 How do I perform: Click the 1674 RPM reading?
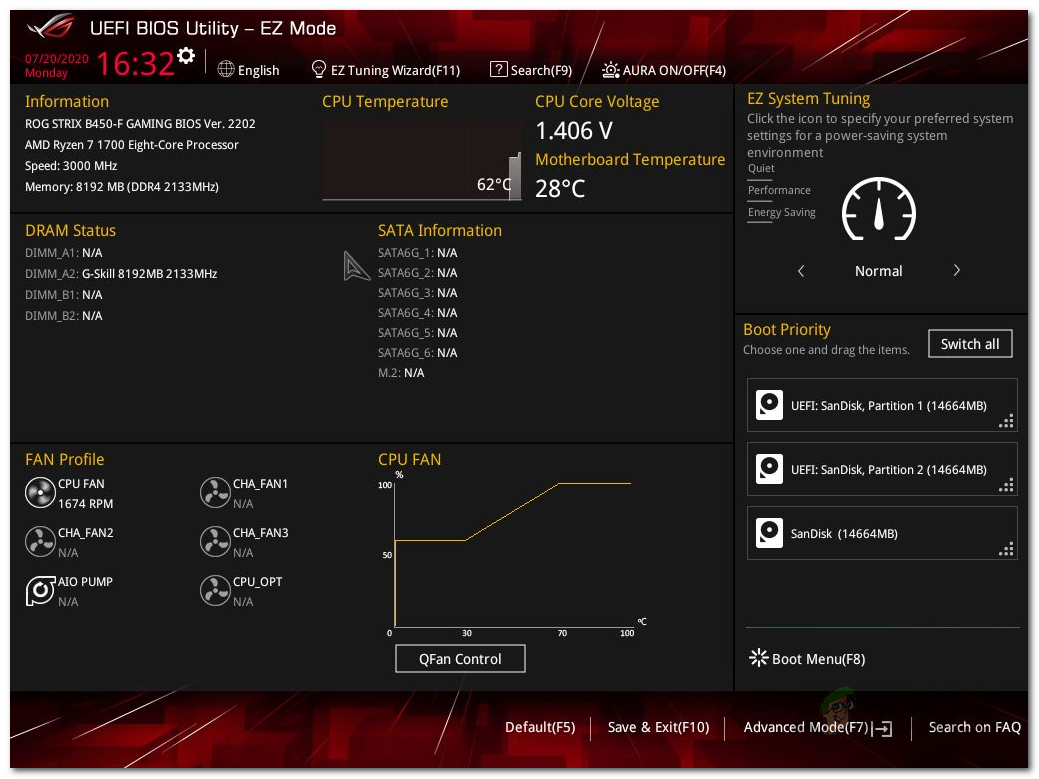[85, 504]
